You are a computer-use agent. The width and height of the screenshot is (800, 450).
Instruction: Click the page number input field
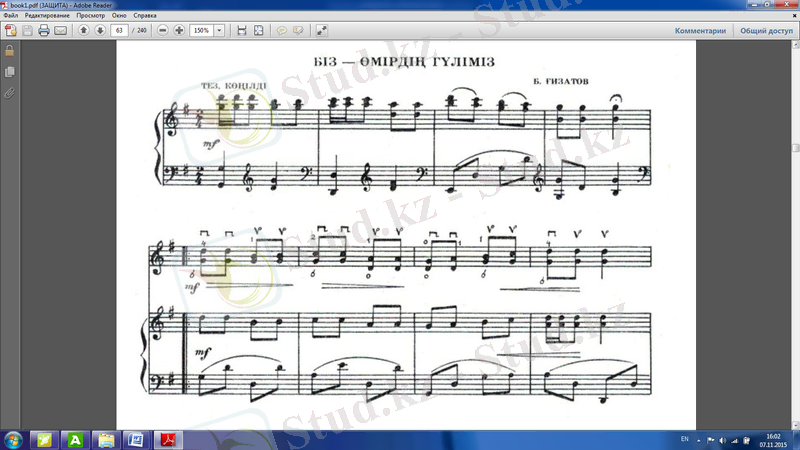pos(121,31)
